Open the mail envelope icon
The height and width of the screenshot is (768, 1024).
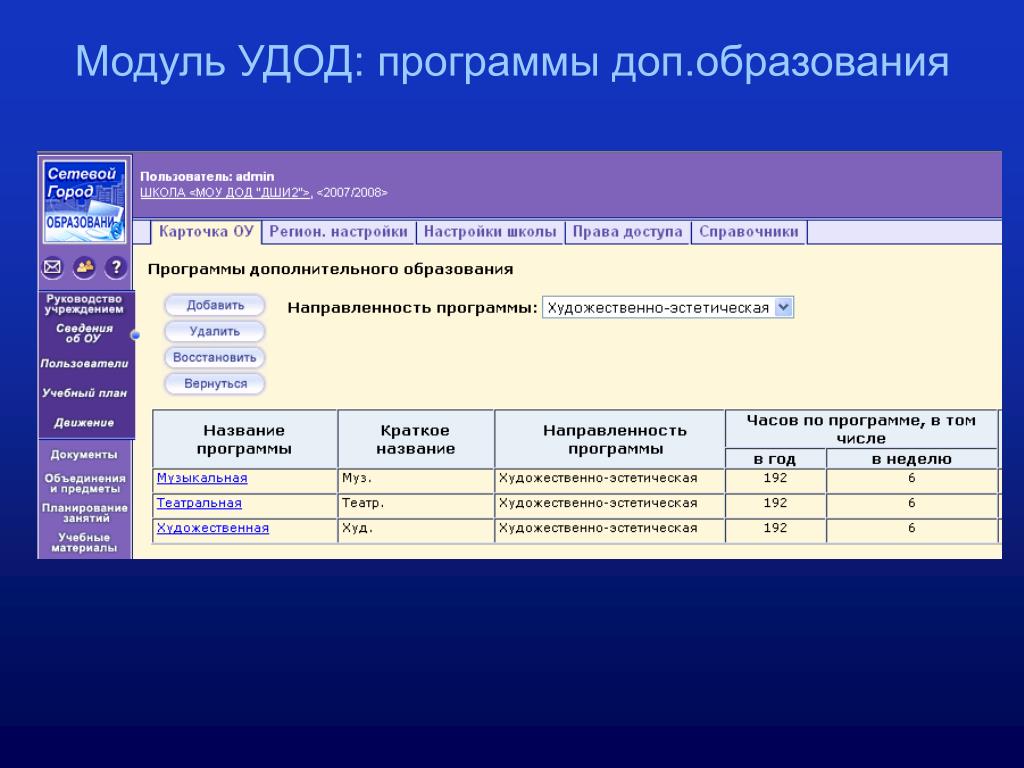pyautogui.click(x=53, y=267)
